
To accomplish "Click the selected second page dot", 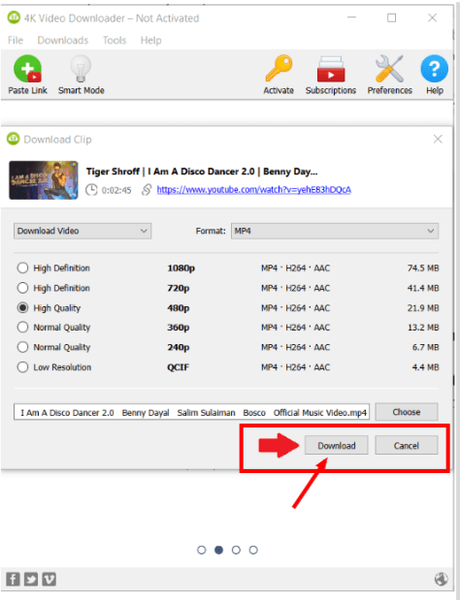I will pyautogui.click(x=219, y=550).
